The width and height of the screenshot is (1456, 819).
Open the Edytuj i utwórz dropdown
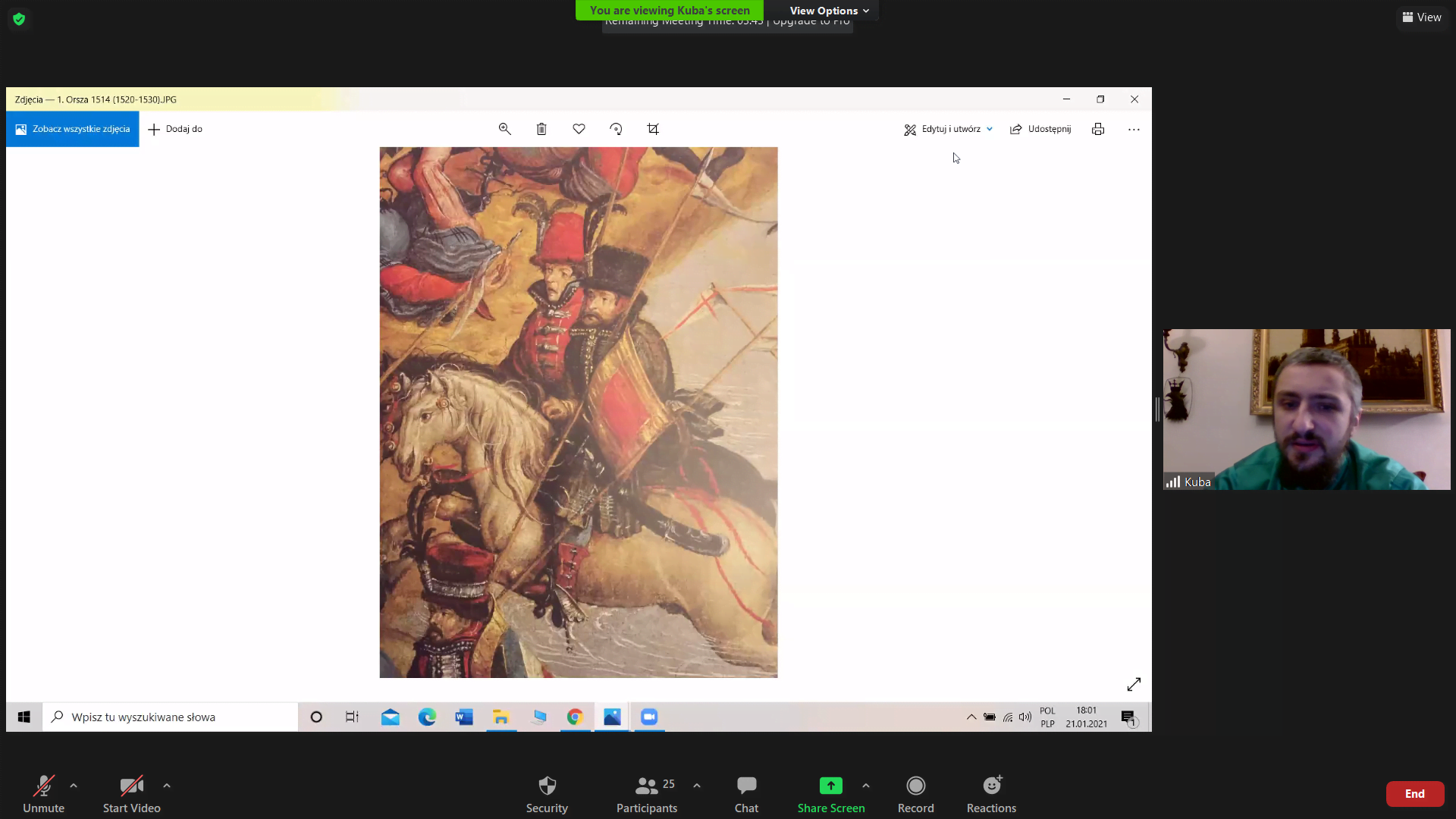(x=949, y=129)
